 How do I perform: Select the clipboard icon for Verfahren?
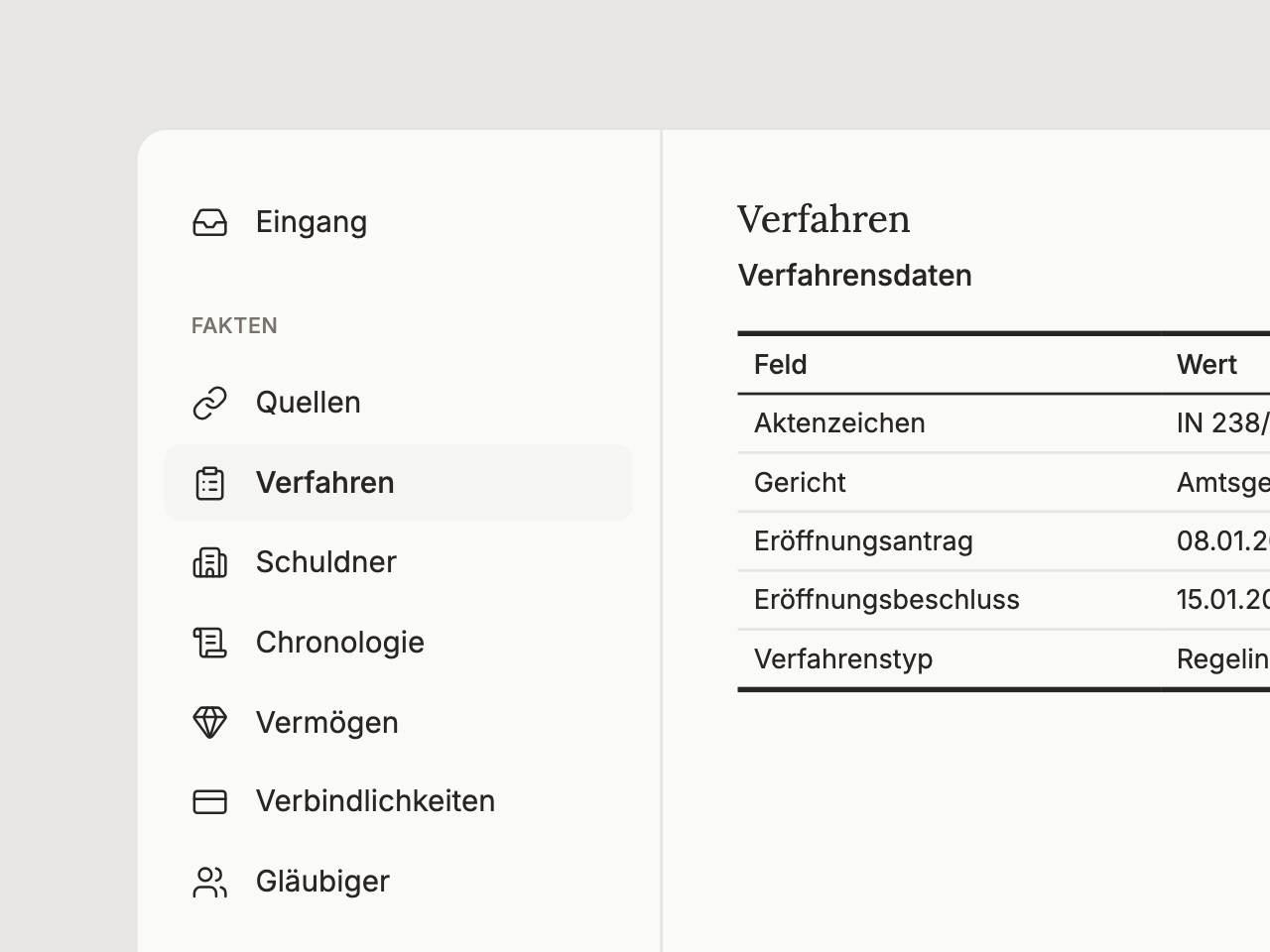[x=209, y=483]
